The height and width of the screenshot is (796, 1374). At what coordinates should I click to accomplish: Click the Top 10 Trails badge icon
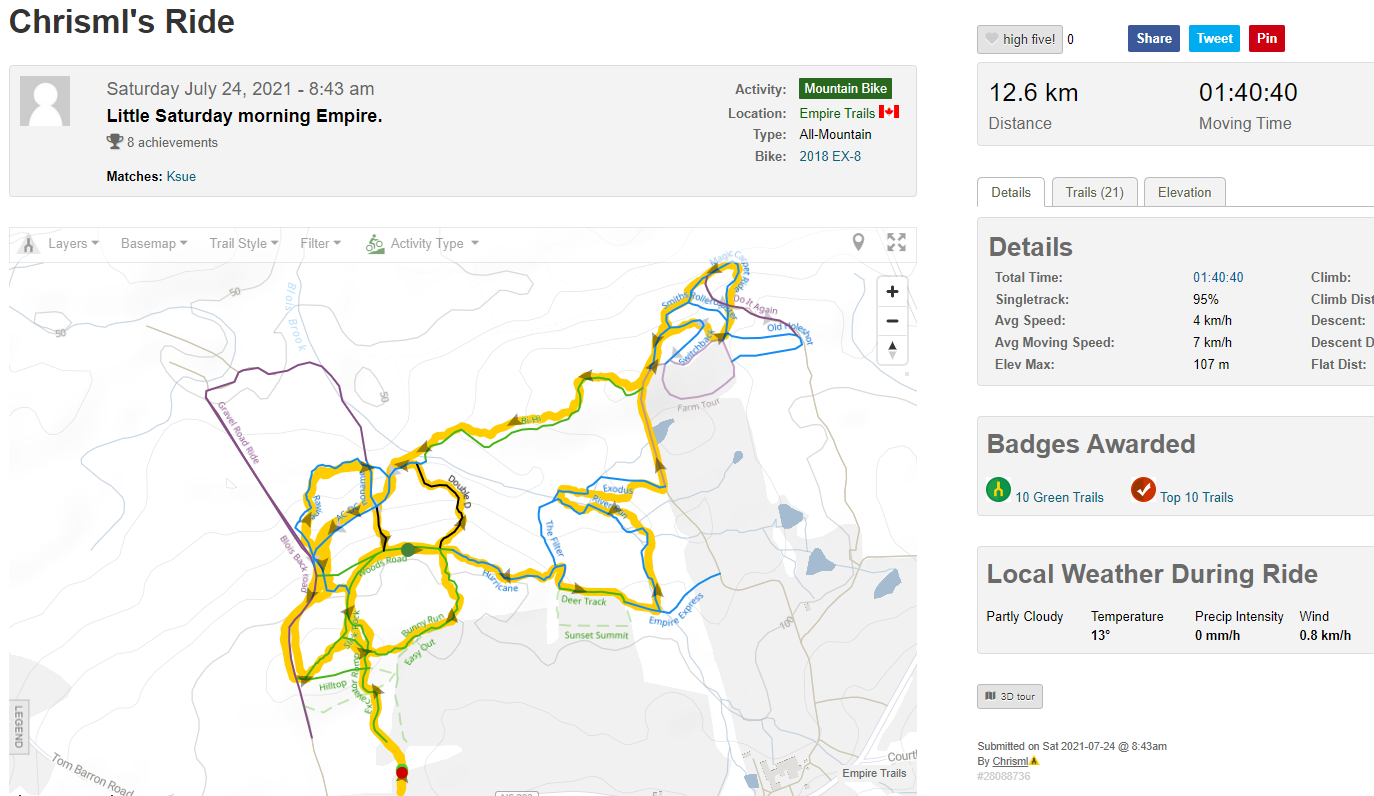click(x=1143, y=490)
